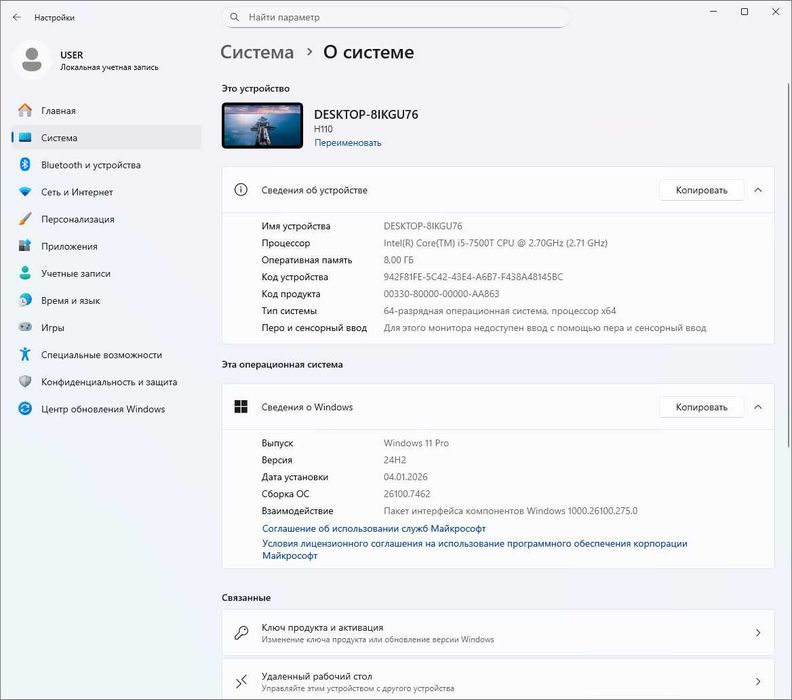The width and height of the screenshot is (792, 700).
Task: Copy device details with Копировать
Action: 702,190
